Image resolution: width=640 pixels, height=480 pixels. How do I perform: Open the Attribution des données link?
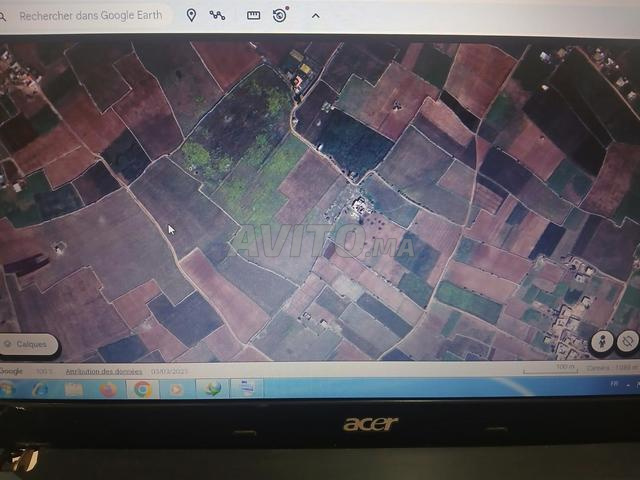tap(104, 370)
